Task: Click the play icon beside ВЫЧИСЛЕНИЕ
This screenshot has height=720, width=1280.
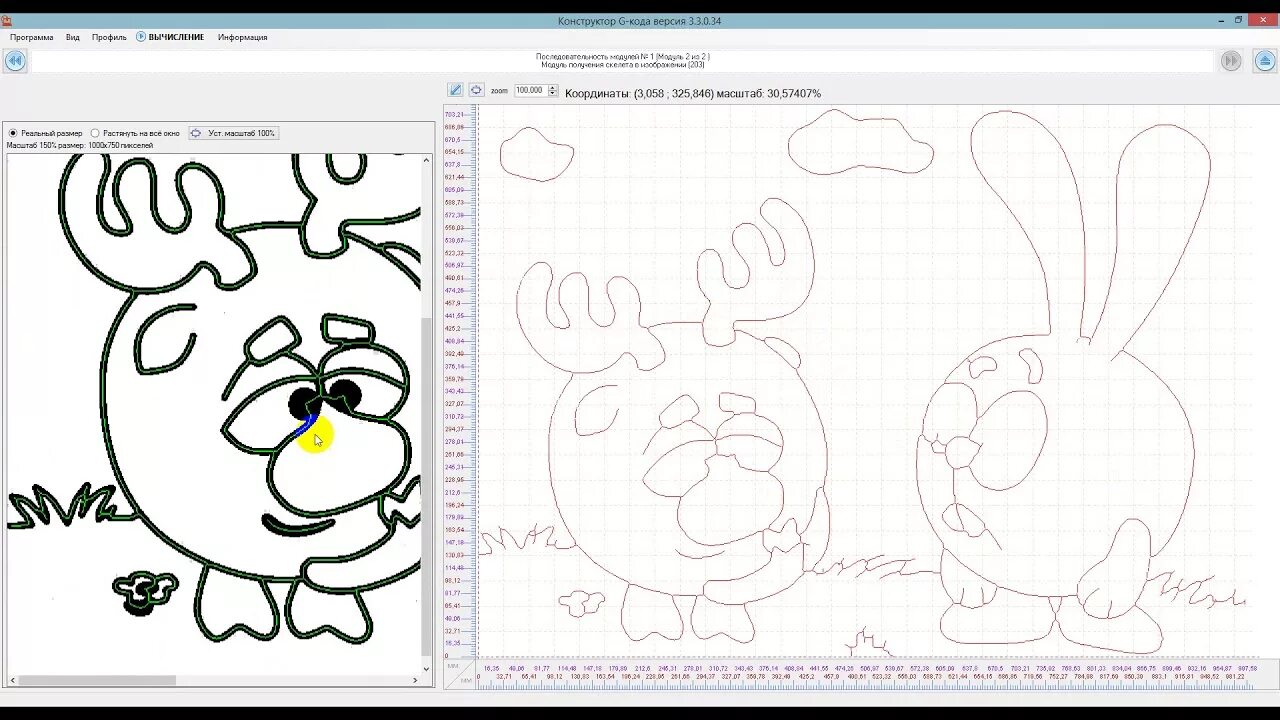Action: pyautogui.click(x=141, y=37)
